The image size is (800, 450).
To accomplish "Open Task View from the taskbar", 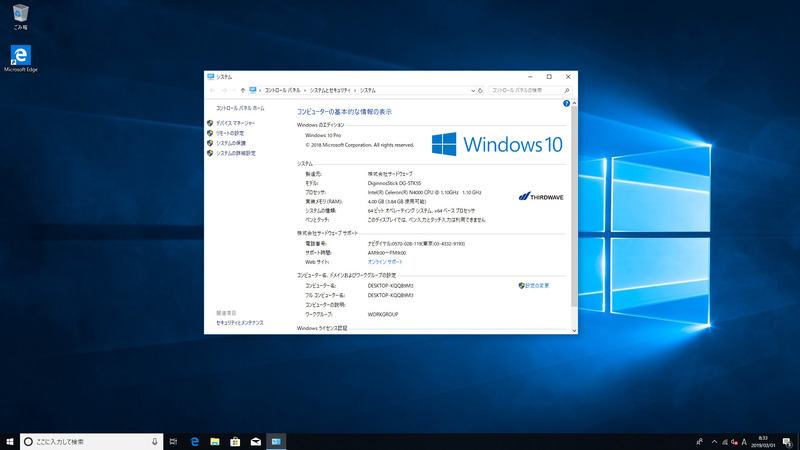I will click(x=173, y=441).
